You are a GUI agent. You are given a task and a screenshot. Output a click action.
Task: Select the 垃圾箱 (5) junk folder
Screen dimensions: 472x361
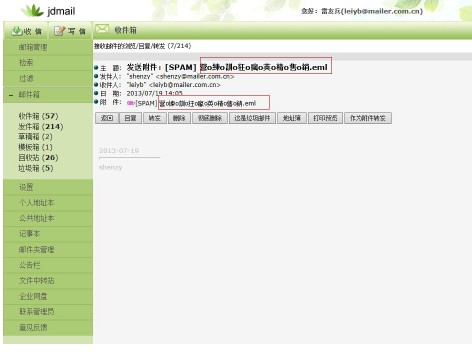coord(36,168)
